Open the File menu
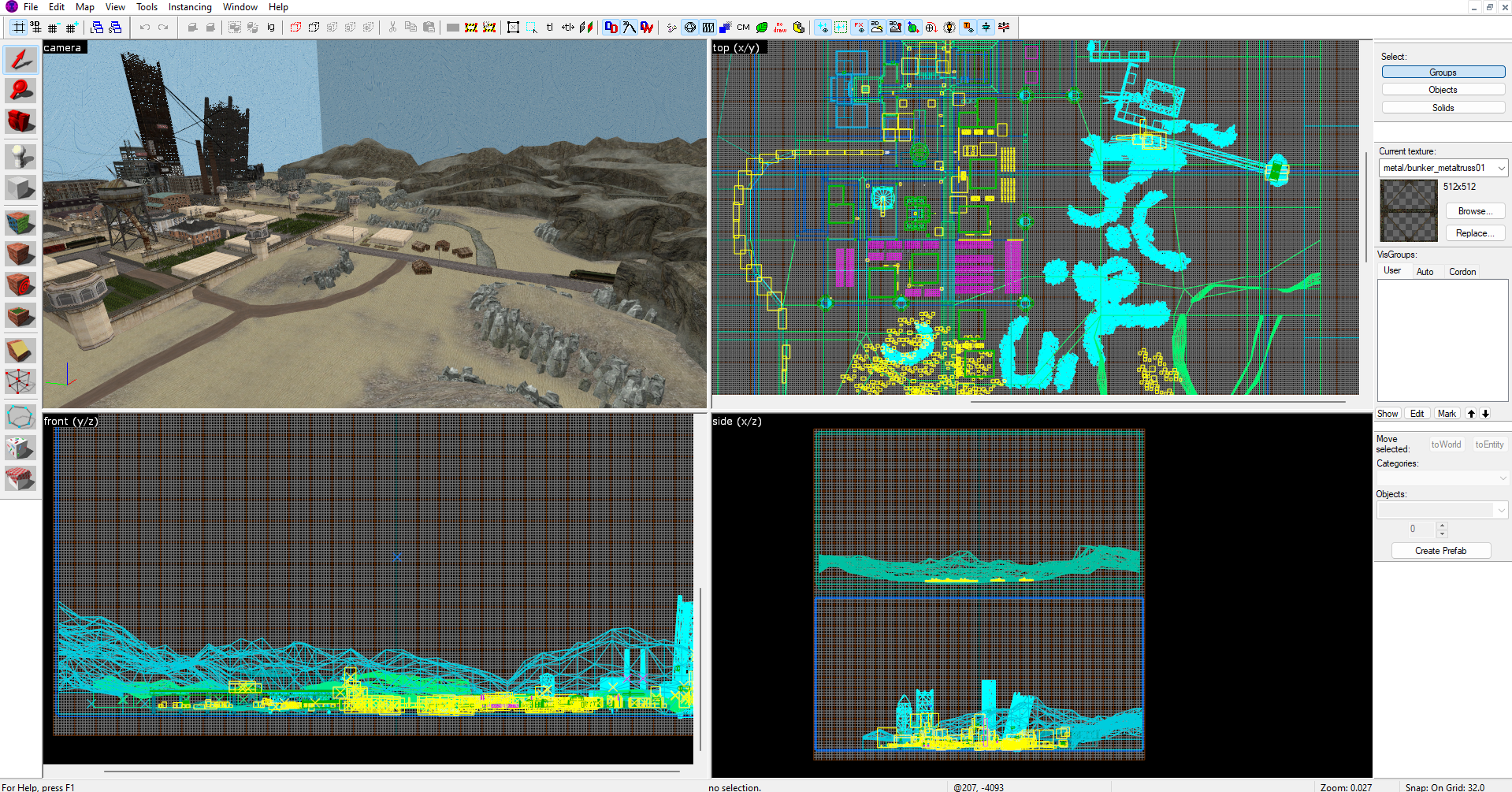1512x792 pixels. [x=31, y=7]
